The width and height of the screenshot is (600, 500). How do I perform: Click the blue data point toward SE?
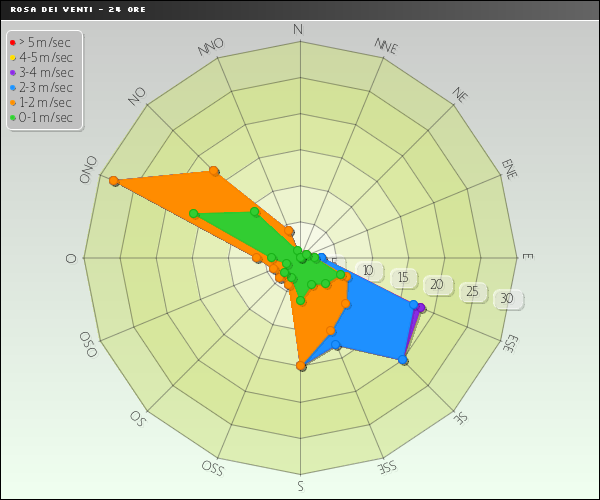(x=404, y=360)
